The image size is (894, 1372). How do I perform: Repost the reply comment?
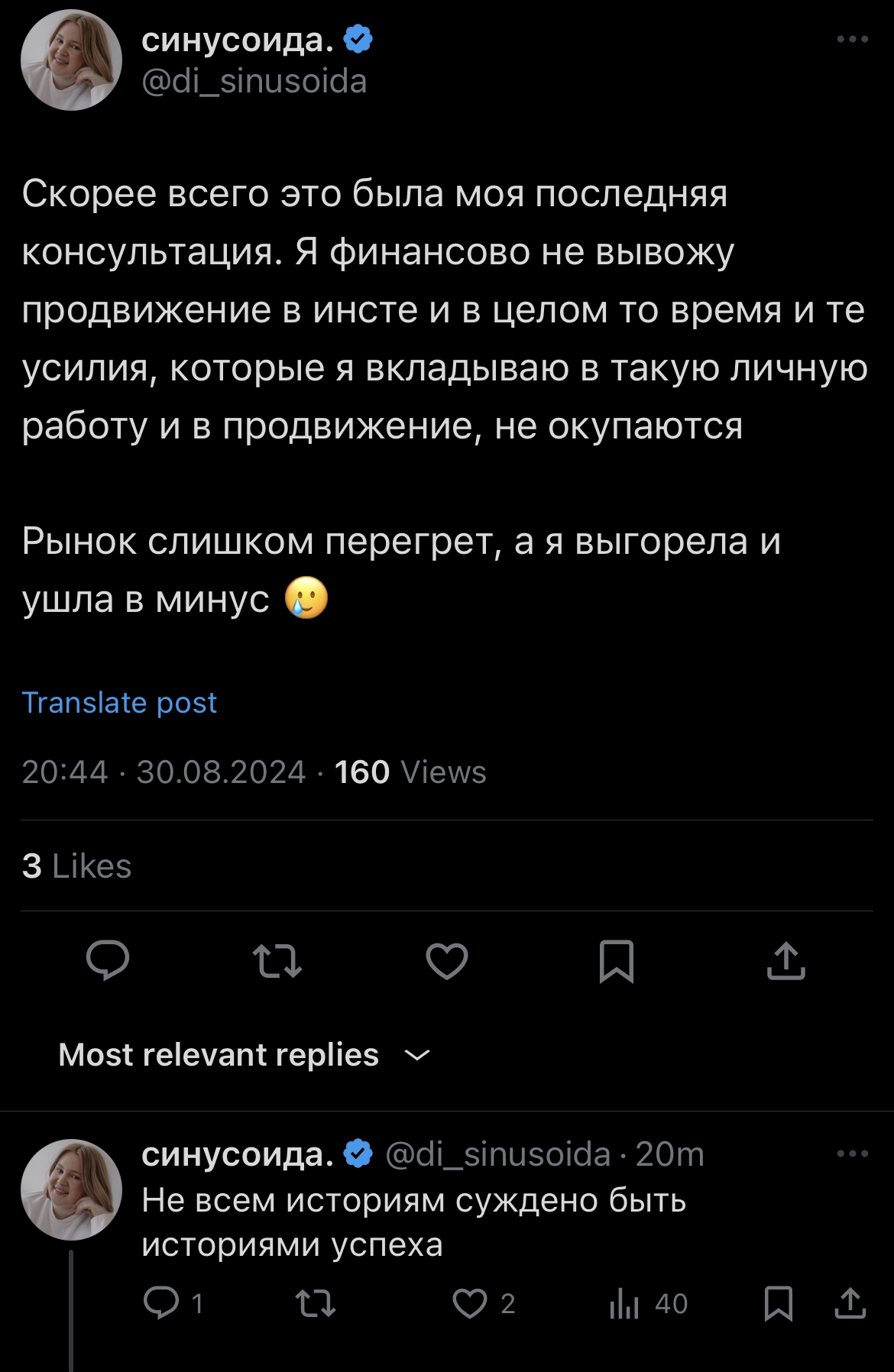tap(316, 1303)
